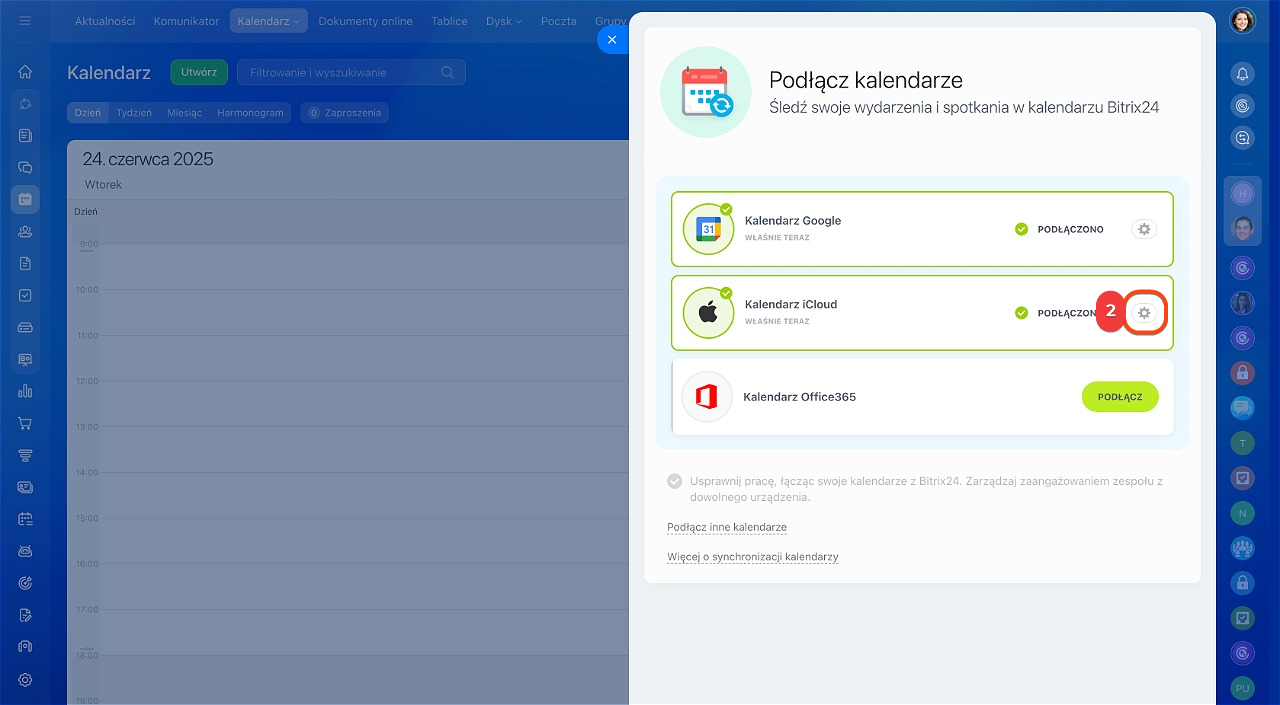
Task: Open Aktualności in the top menu
Action: click(105, 21)
